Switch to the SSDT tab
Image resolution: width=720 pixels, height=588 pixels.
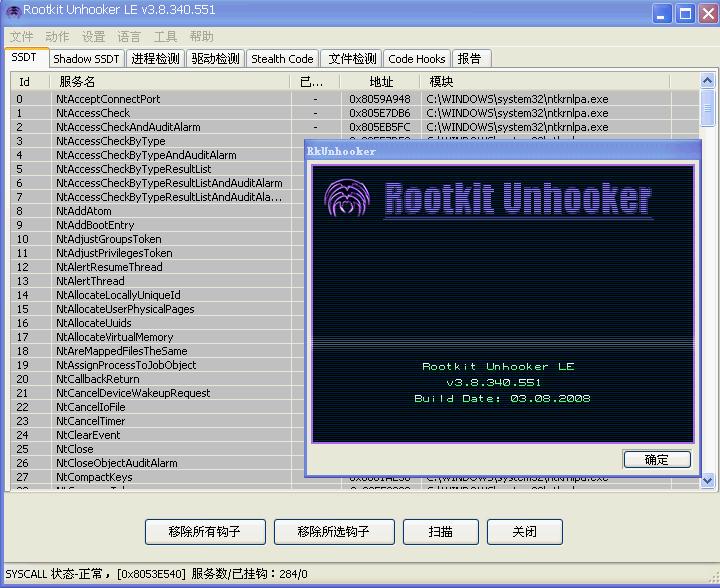coord(27,58)
